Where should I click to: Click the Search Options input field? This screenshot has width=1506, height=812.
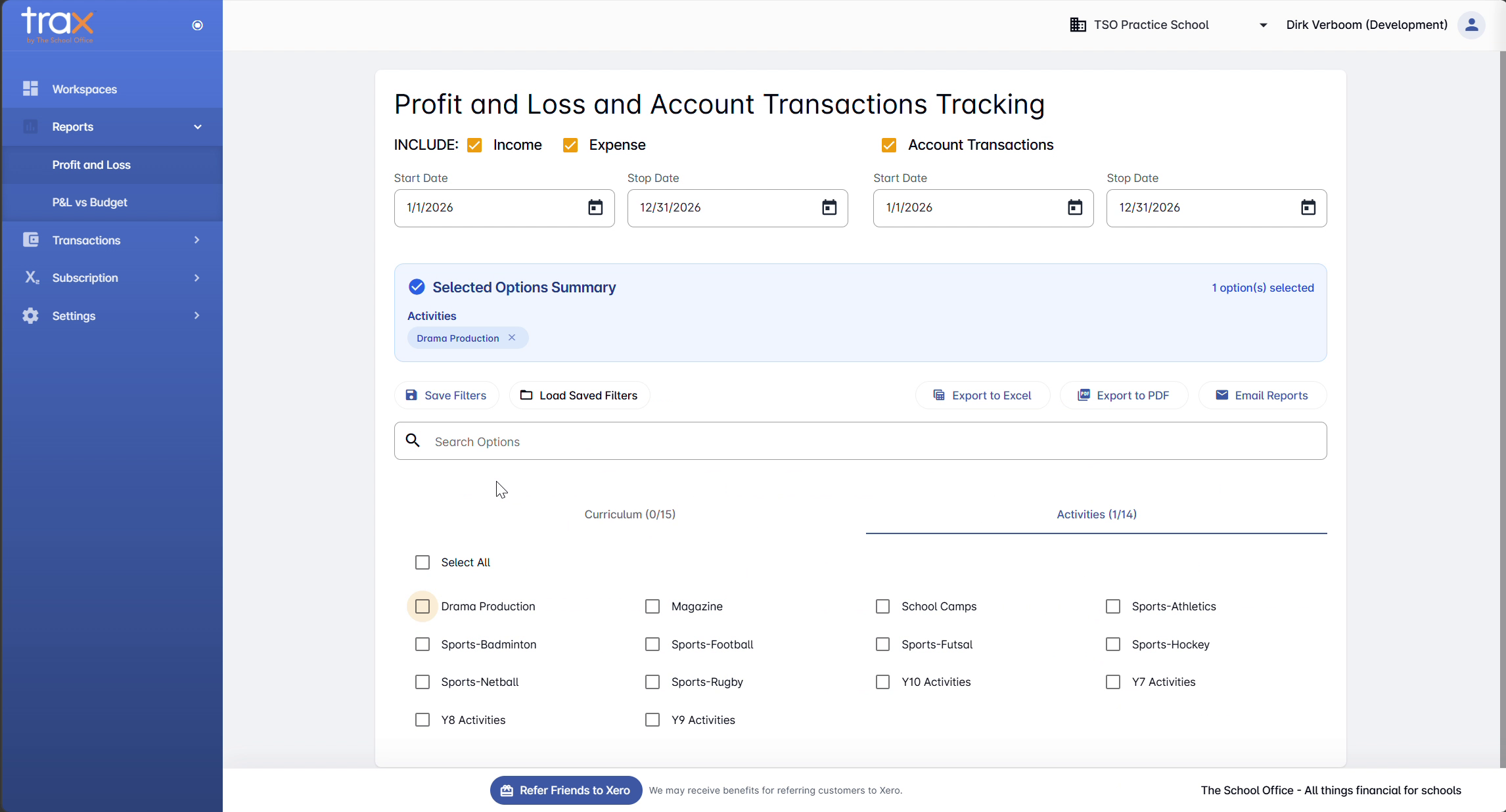tap(860, 441)
